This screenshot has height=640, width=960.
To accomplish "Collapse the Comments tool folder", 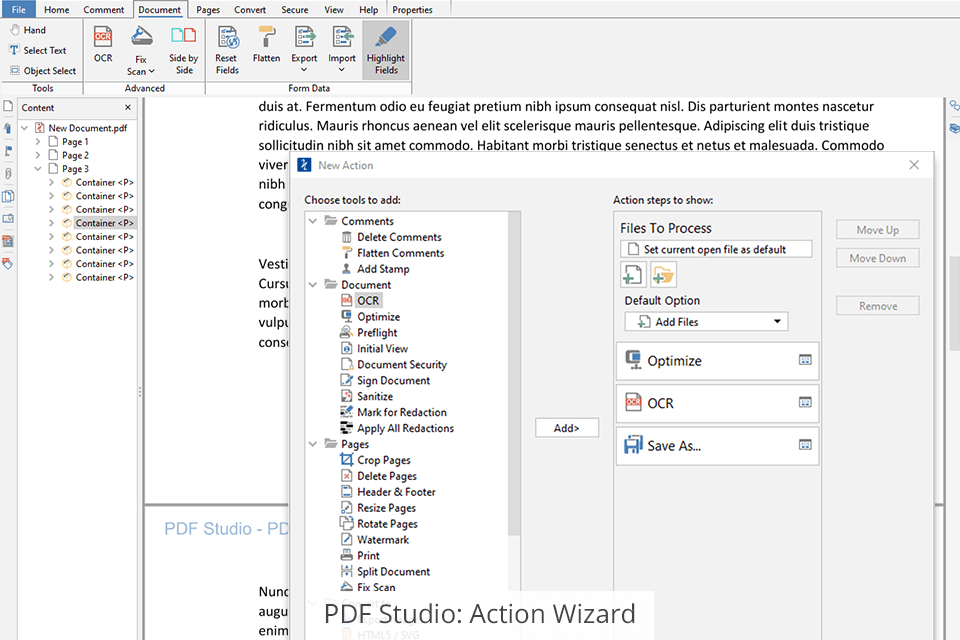I will pos(313,220).
